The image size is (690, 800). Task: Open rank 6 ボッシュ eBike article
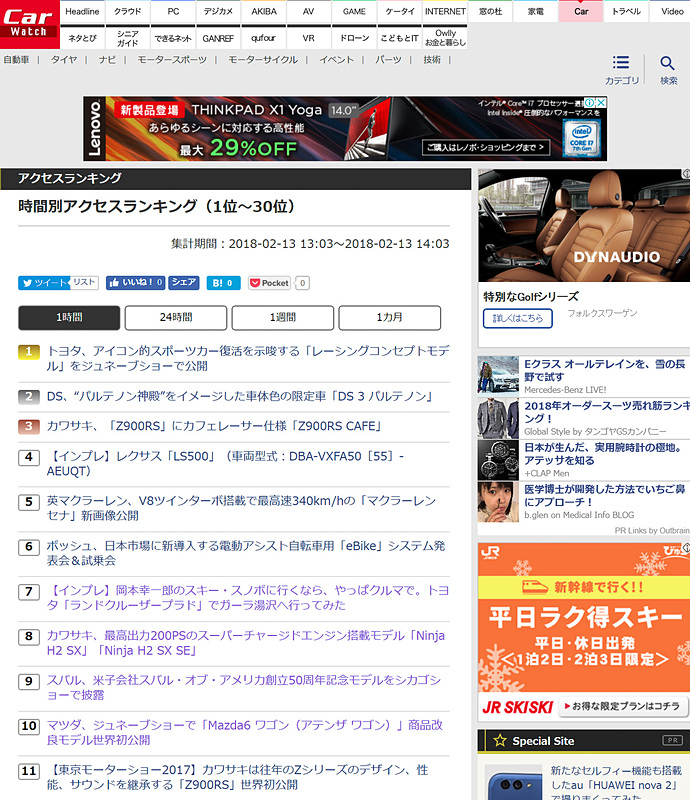click(246, 553)
